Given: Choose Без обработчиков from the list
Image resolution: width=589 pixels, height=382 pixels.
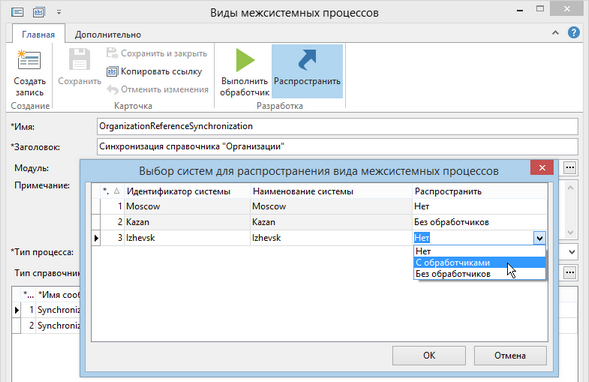Looking at the screenshot, I should click(x=480, y=274).
